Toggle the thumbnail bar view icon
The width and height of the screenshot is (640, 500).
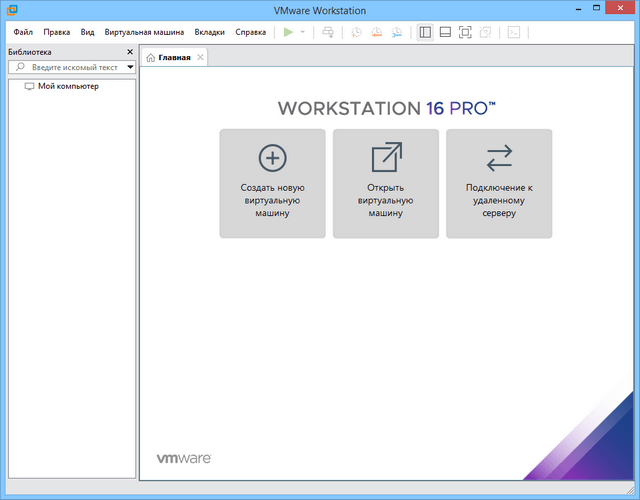(445, 32)
